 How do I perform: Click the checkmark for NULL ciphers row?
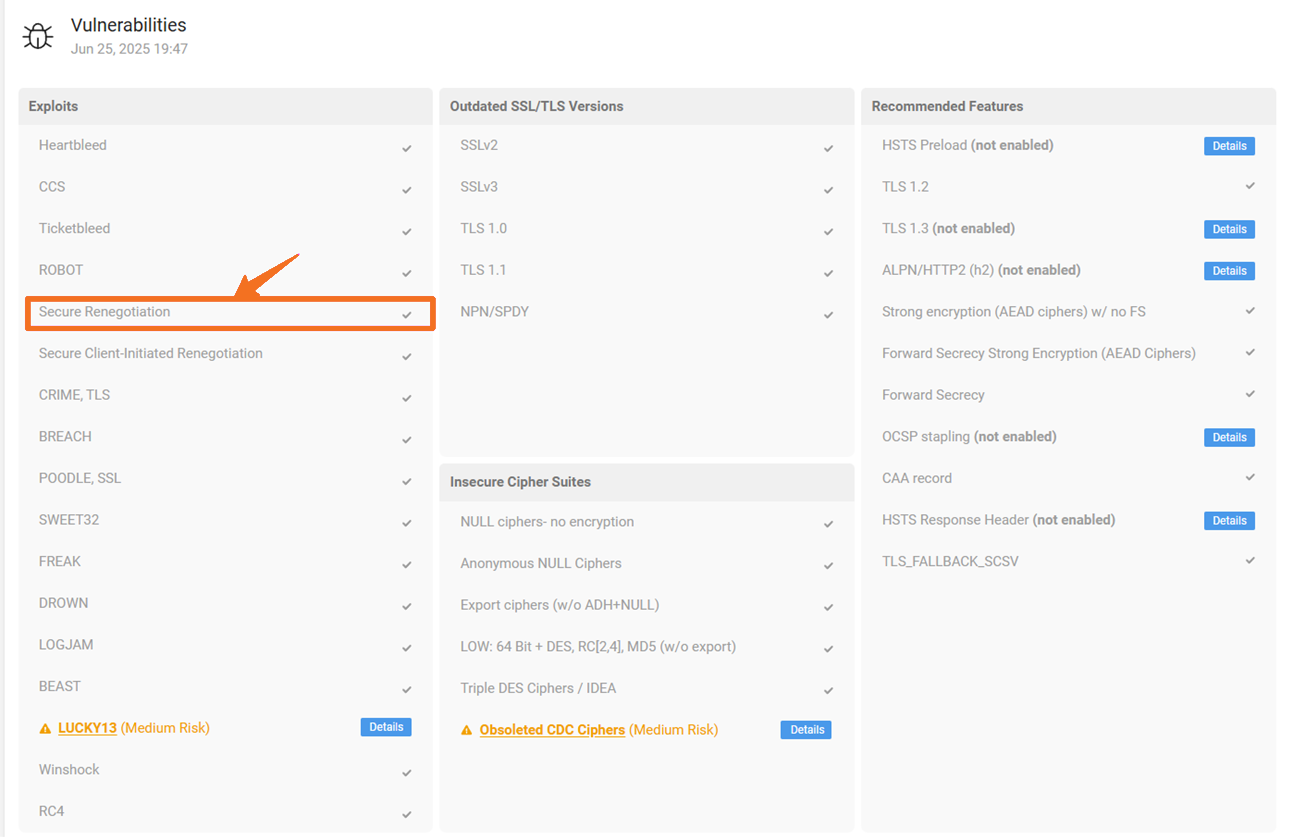coord(828,524)
